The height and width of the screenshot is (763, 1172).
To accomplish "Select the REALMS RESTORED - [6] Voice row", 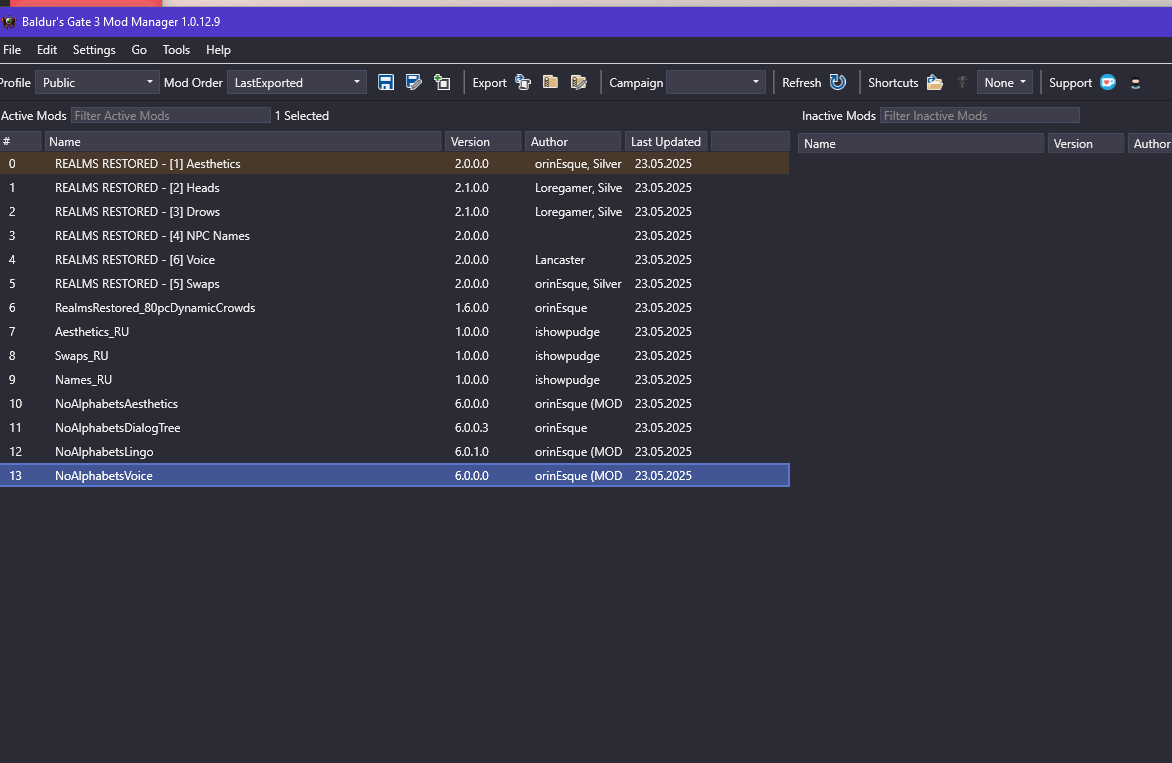I will tap(395, 259).
